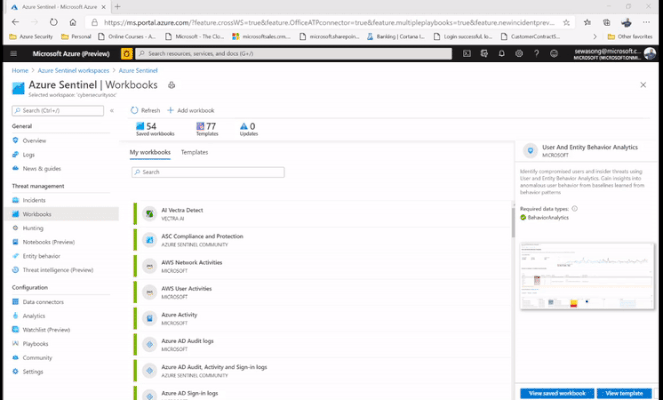
Task: Open the Azure Security bookmarks folder
Action: (31, 37)
